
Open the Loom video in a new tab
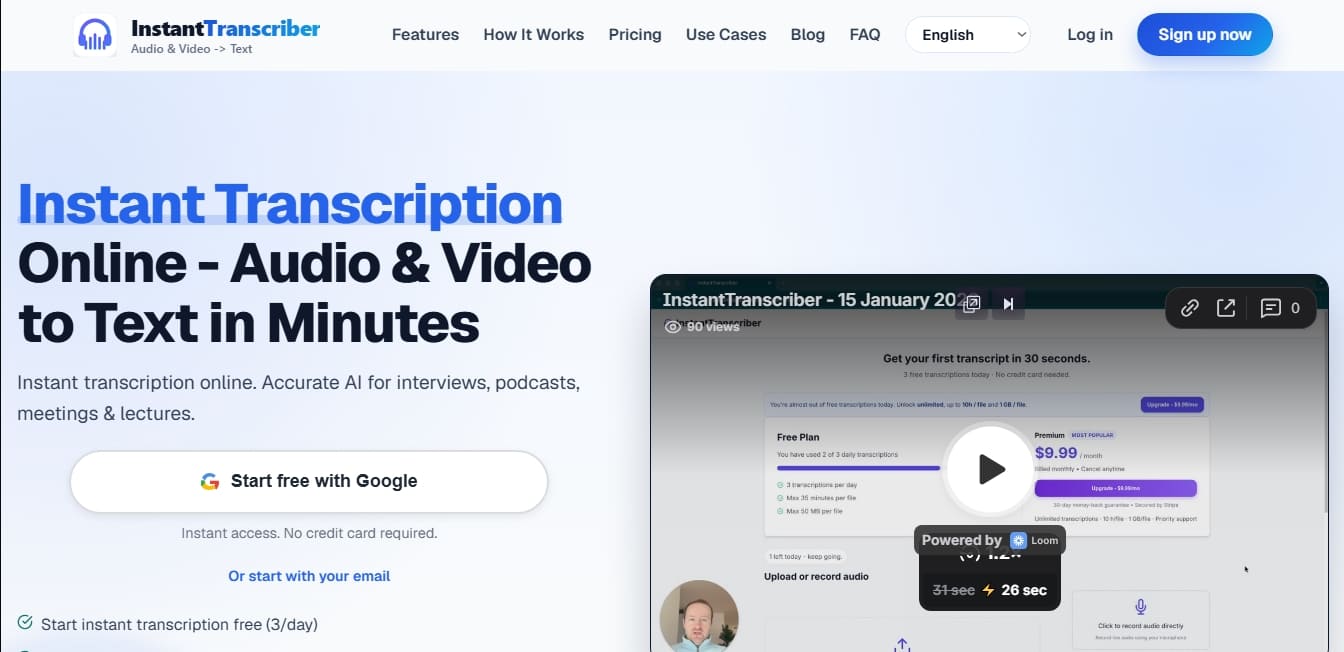(1226, 308)
